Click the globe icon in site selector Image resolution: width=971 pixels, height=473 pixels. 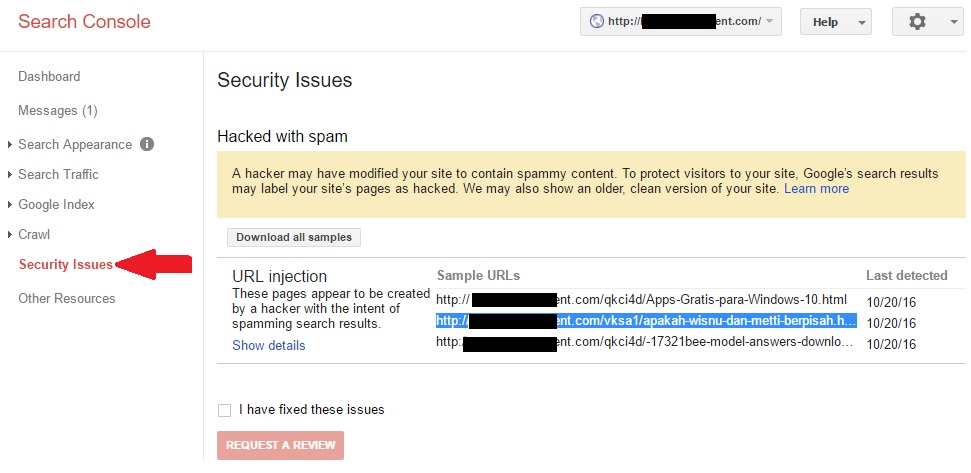point(597,22)
